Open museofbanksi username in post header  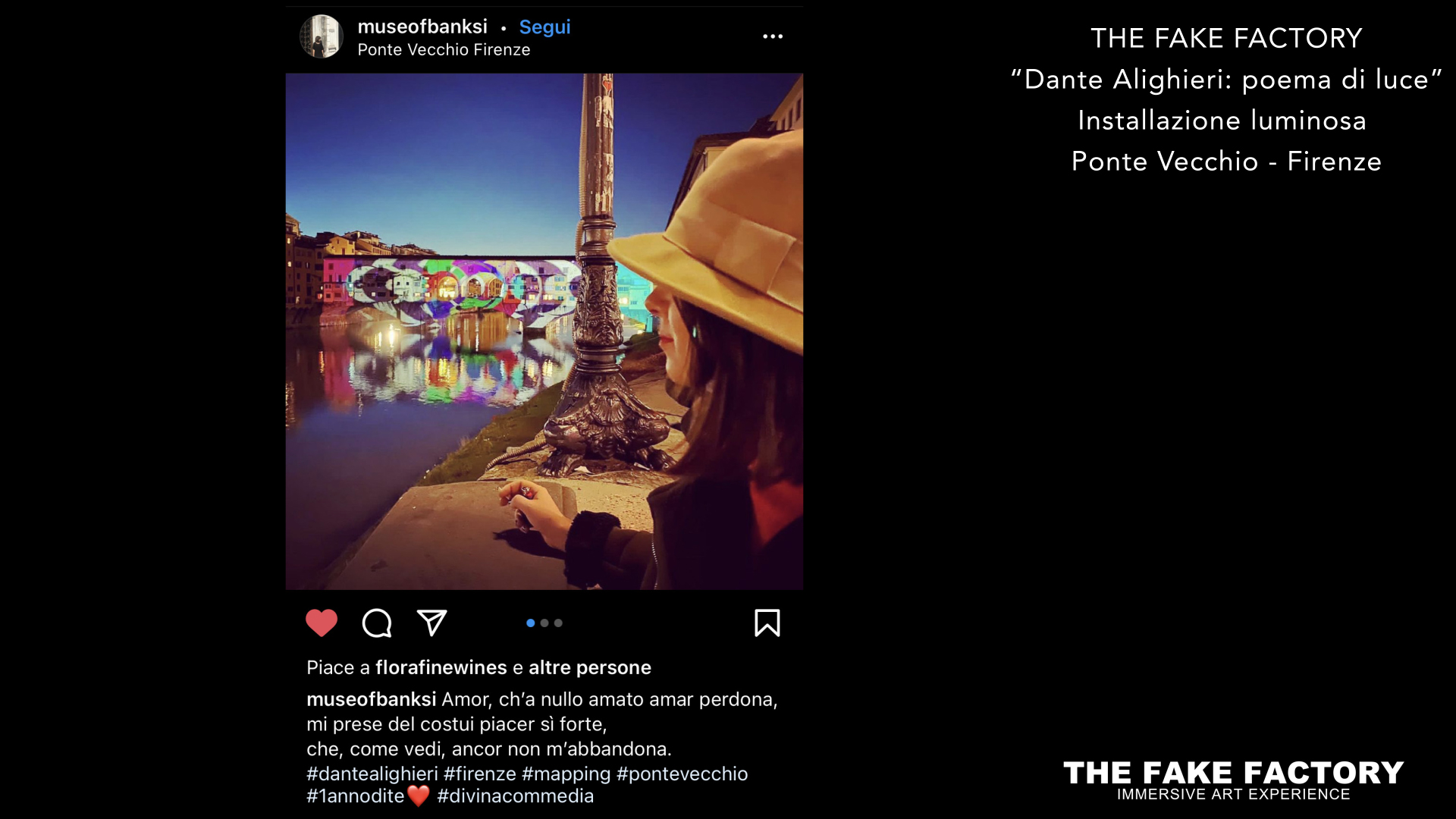click(422, 27)
